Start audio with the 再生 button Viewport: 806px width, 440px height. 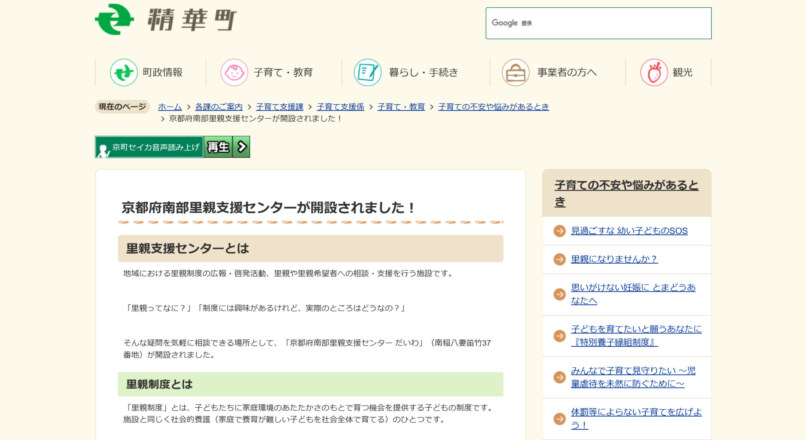tap(218, 147)
